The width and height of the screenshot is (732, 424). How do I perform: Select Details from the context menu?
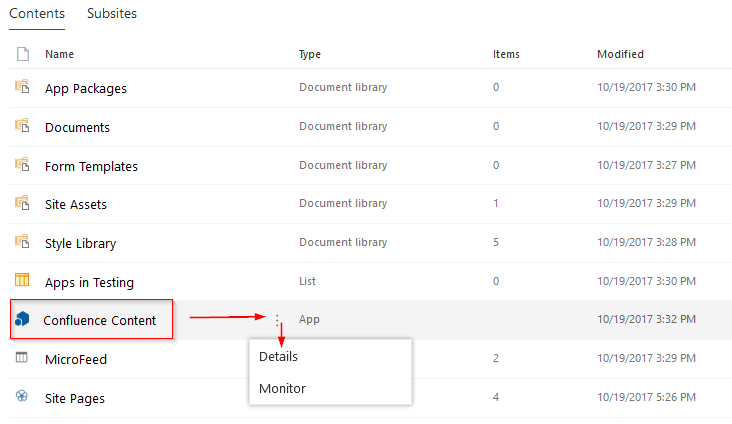coord(278,357)
